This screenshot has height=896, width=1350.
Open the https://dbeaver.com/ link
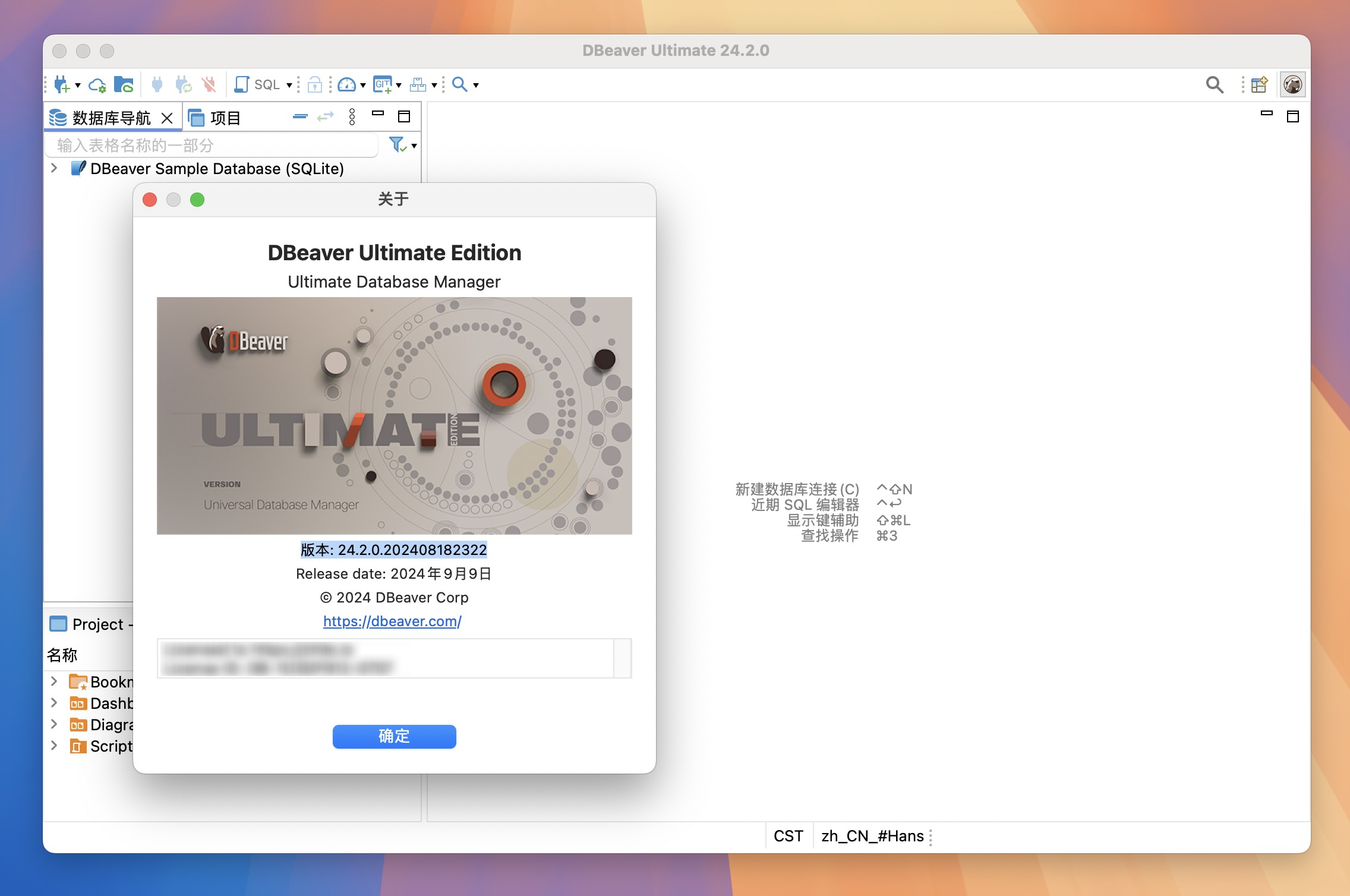pyautogui.click(x=392, y=621)
